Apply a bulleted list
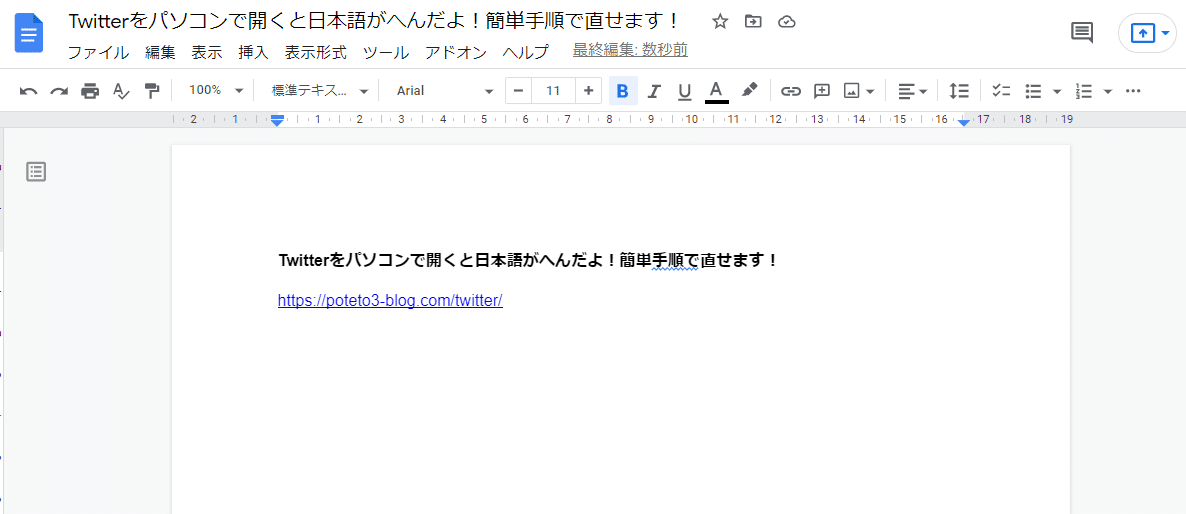 1033,91
